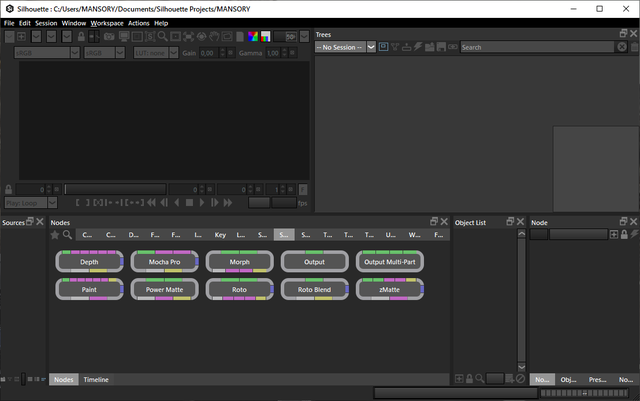Clear the Trees search with the X icon
This screenshot has height=401, width=640.
click(622, 47)
